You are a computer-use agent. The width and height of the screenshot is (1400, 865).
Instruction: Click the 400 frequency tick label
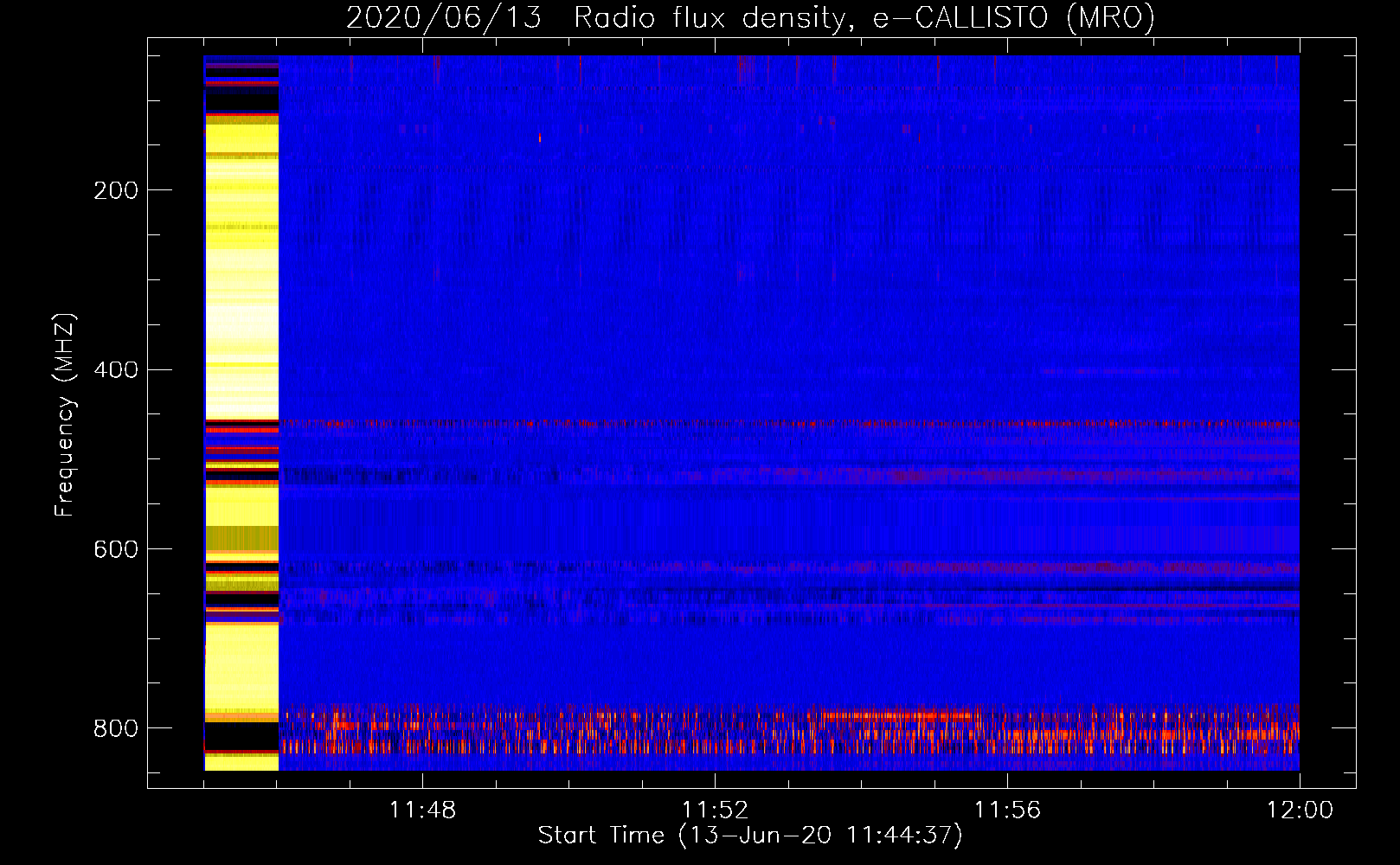click(x=116, y=370)
